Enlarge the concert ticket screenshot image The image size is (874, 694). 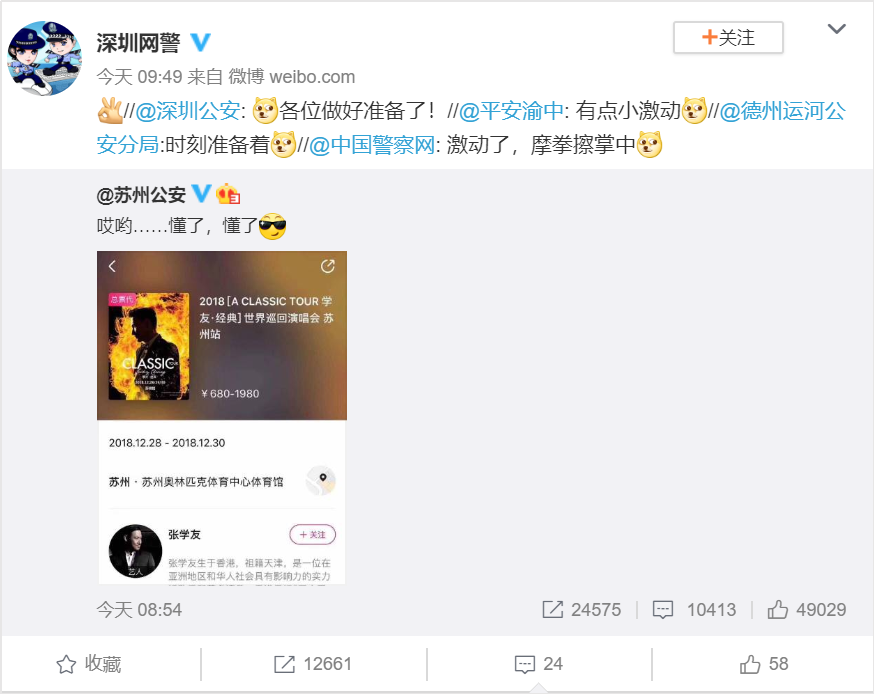pos(222,418)
